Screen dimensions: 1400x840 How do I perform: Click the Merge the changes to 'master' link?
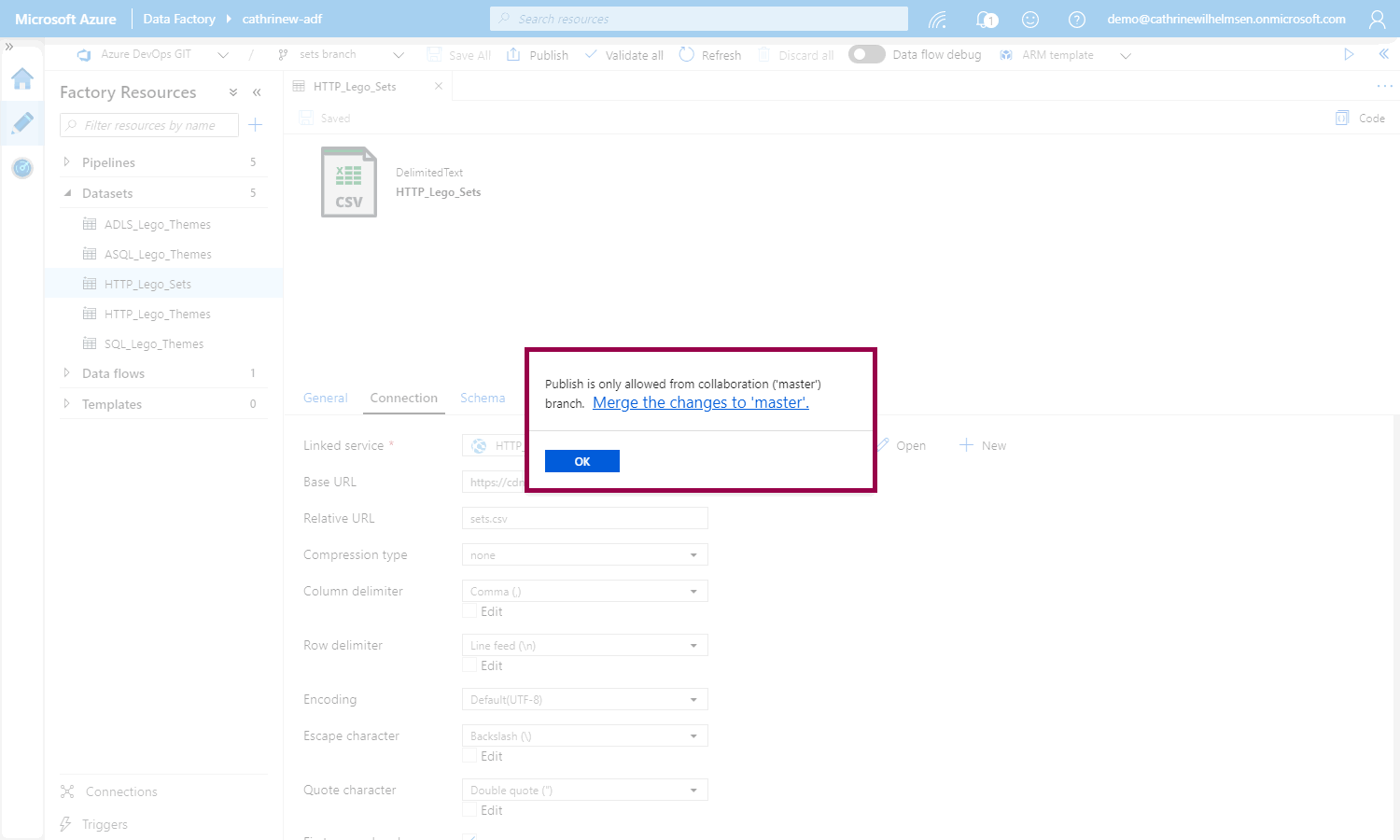700,402
